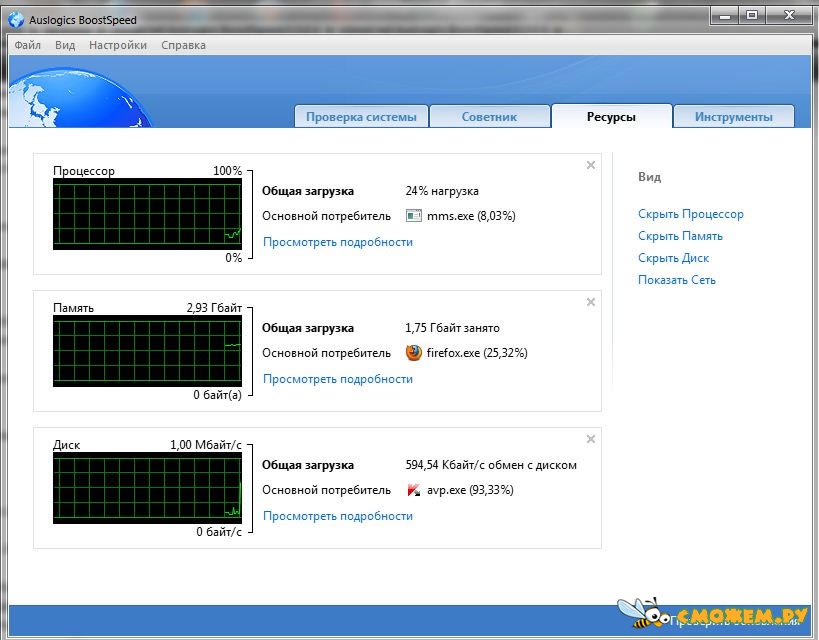Switch to the Советник tab

(x=489, y=117)
